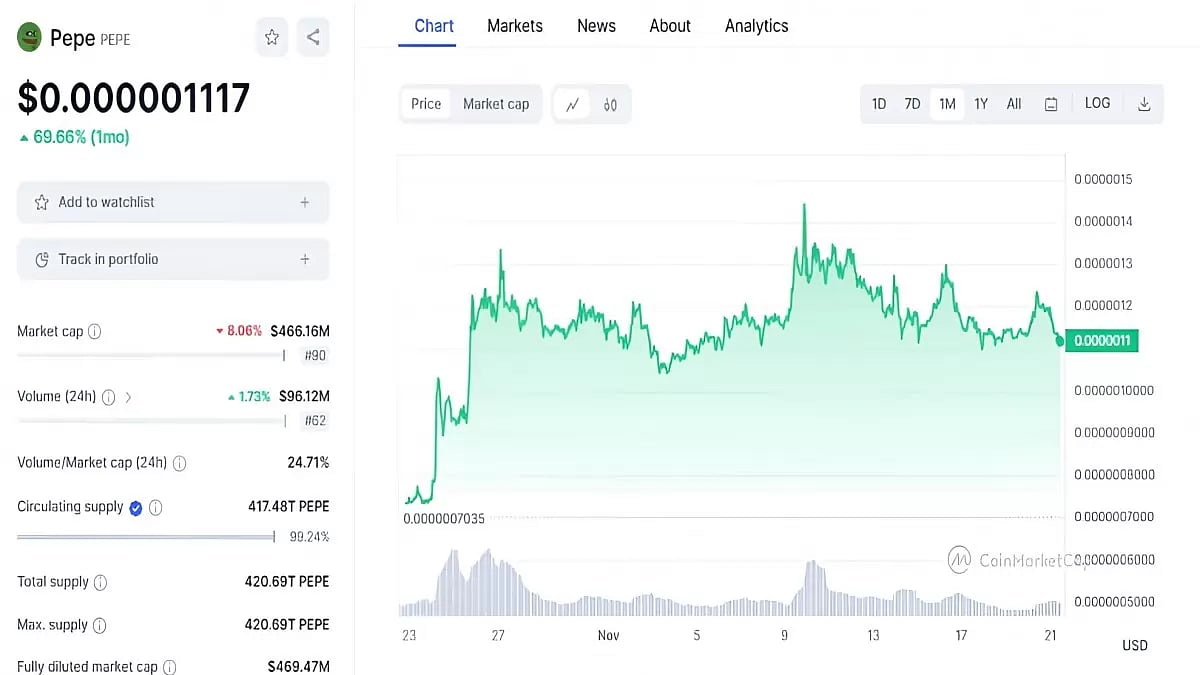Enable logarithmic scale with LOG button

pos(1097,103)
